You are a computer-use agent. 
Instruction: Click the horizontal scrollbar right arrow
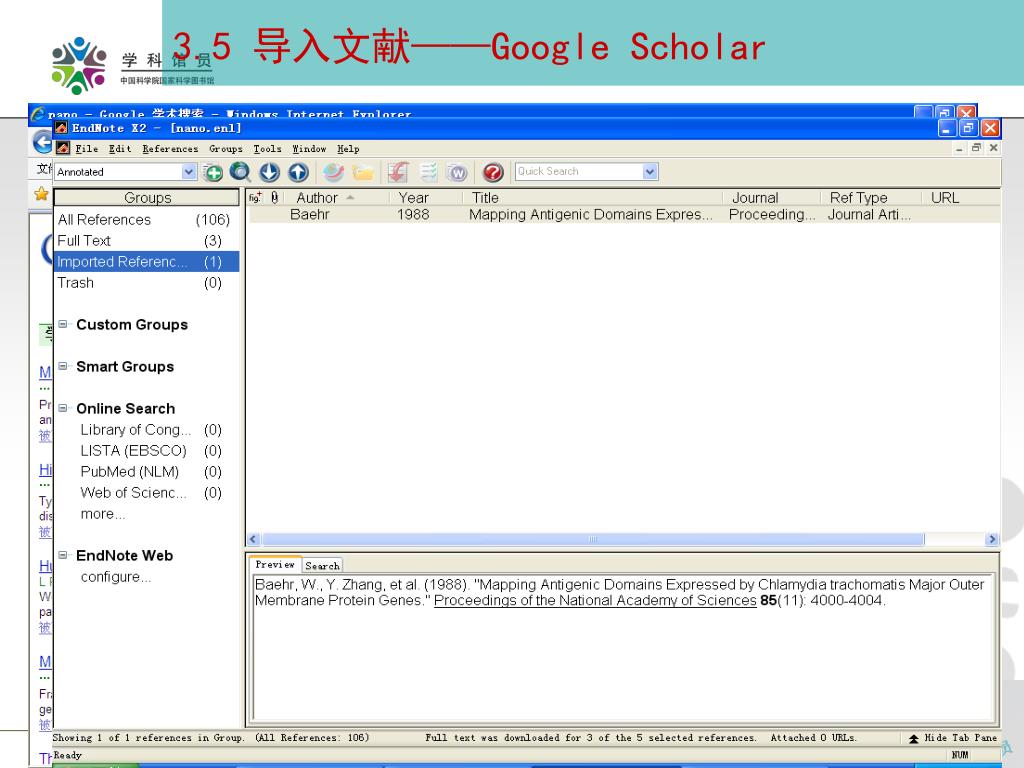tap(992, 539)
